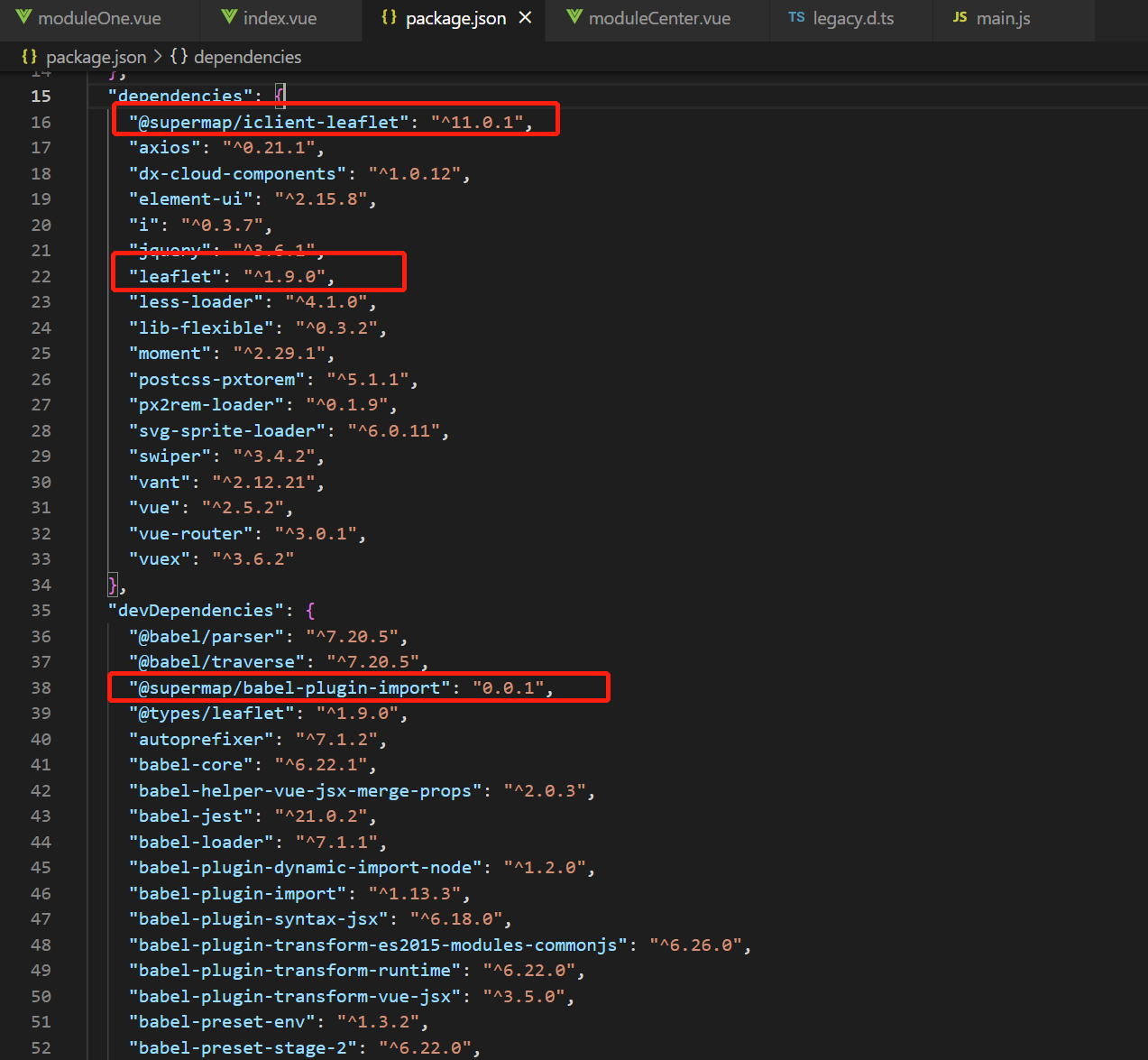
Task: Click the "swiper" dependency key
Action: tap(170, 456)
